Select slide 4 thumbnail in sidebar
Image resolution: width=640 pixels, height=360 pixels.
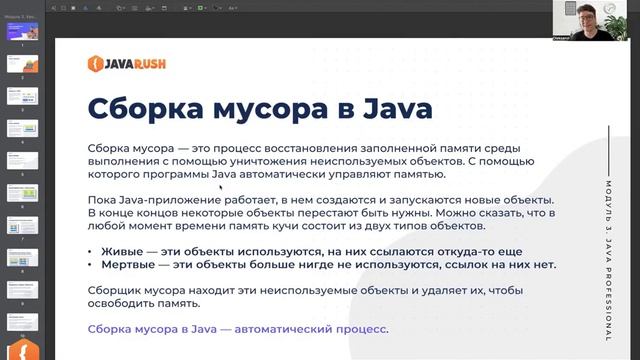click(22, 128)
